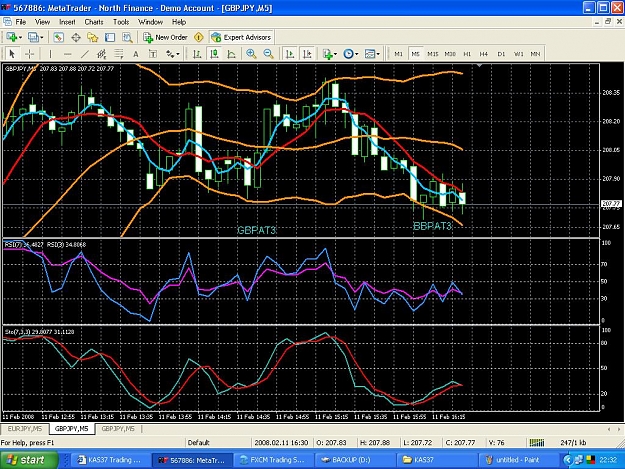Click the BBPAT3 text label on chart
The height and width of the screenshot is (469, 625).
click(432, 226)
